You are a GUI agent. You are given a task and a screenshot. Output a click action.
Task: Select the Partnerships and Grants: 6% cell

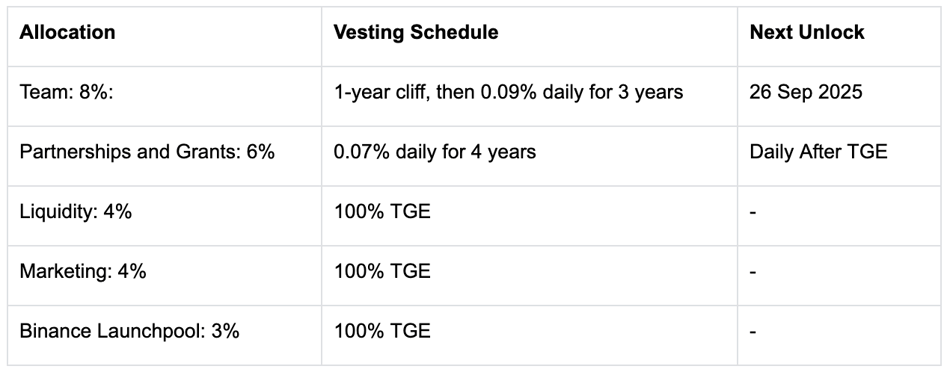(164, 156)
